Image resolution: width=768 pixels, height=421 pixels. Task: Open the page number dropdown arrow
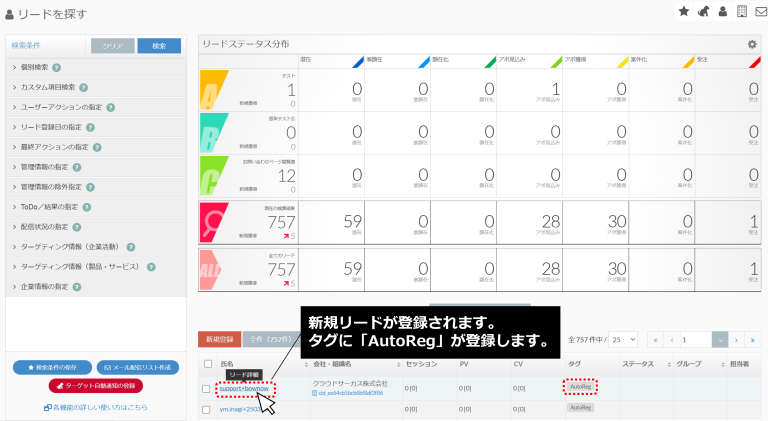tap(720, 340)
